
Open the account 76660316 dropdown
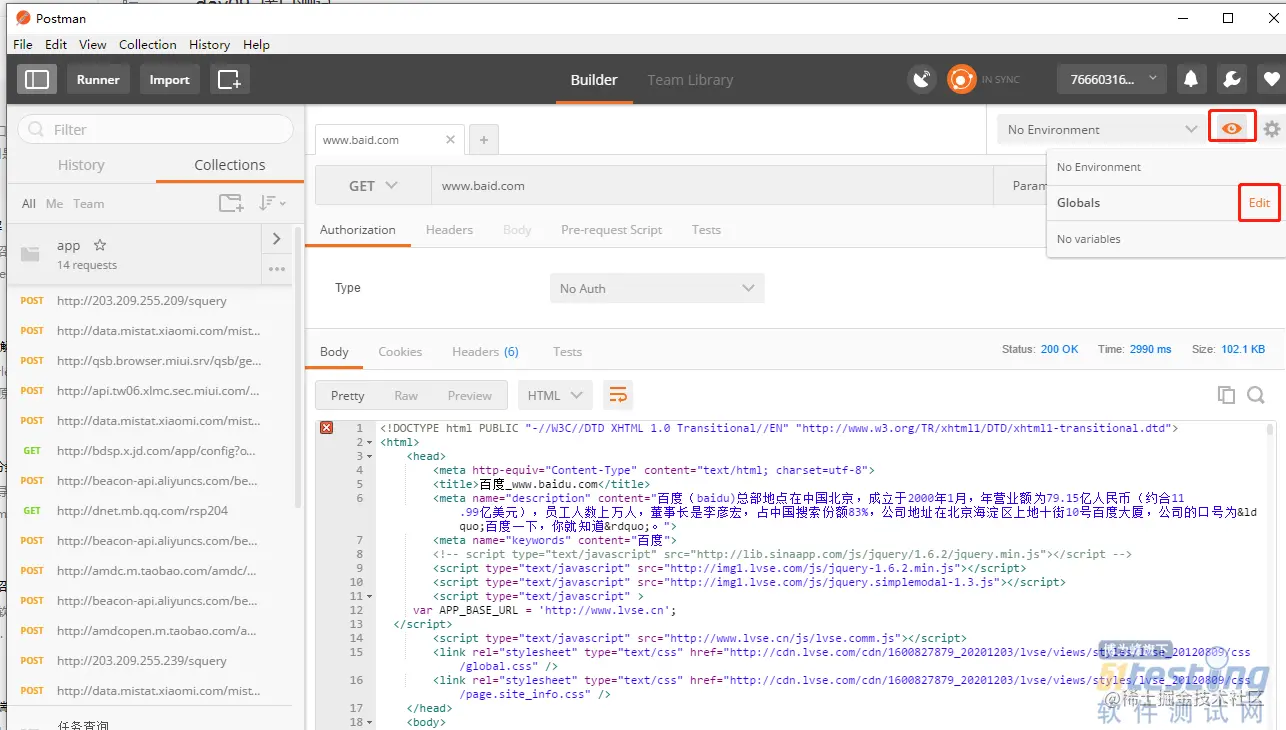1112,79
